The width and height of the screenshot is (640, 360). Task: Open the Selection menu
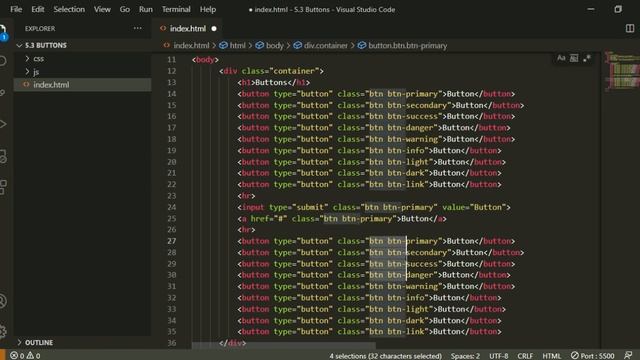point(69,9)
